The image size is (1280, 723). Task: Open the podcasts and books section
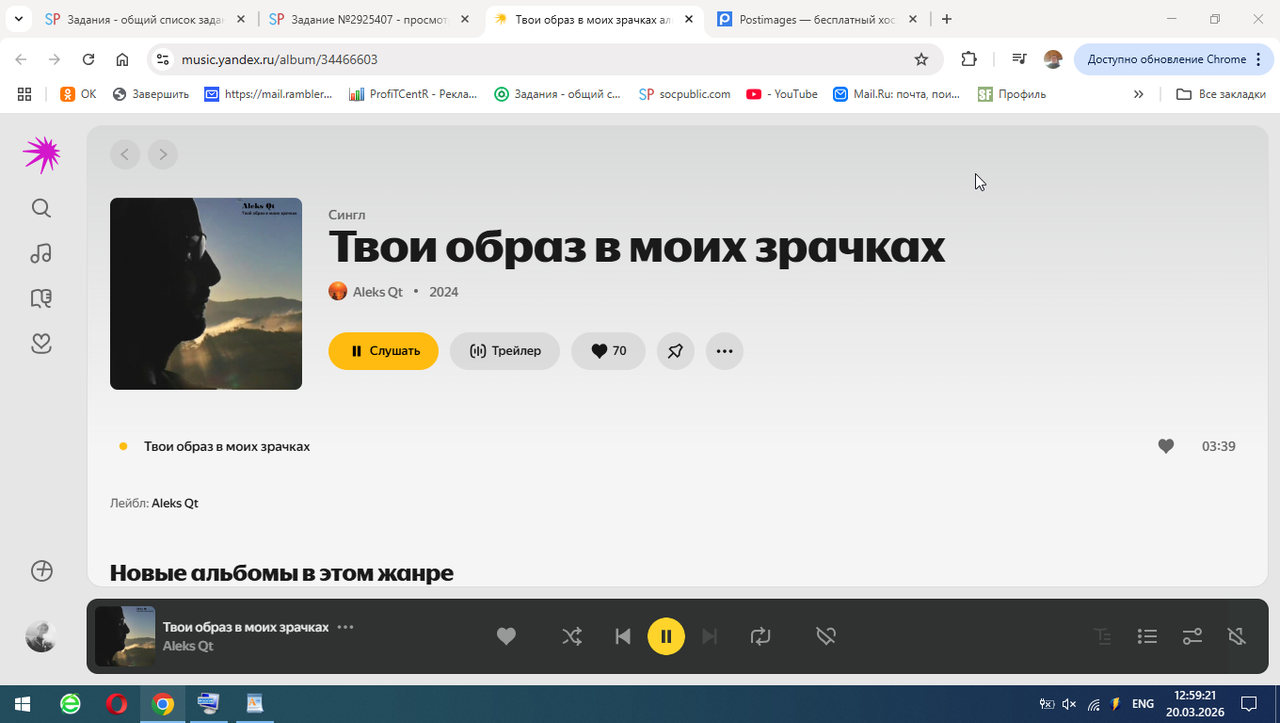pyautogui.click(x=40, y=298)
